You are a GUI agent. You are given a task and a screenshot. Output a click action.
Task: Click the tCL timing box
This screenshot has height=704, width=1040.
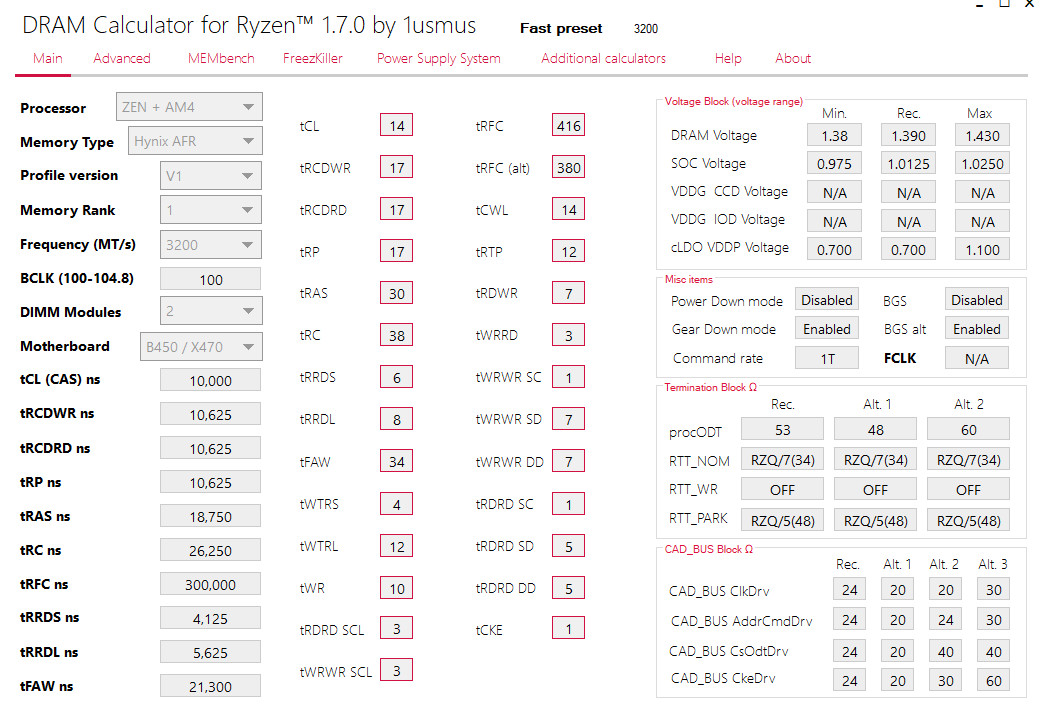397,125
